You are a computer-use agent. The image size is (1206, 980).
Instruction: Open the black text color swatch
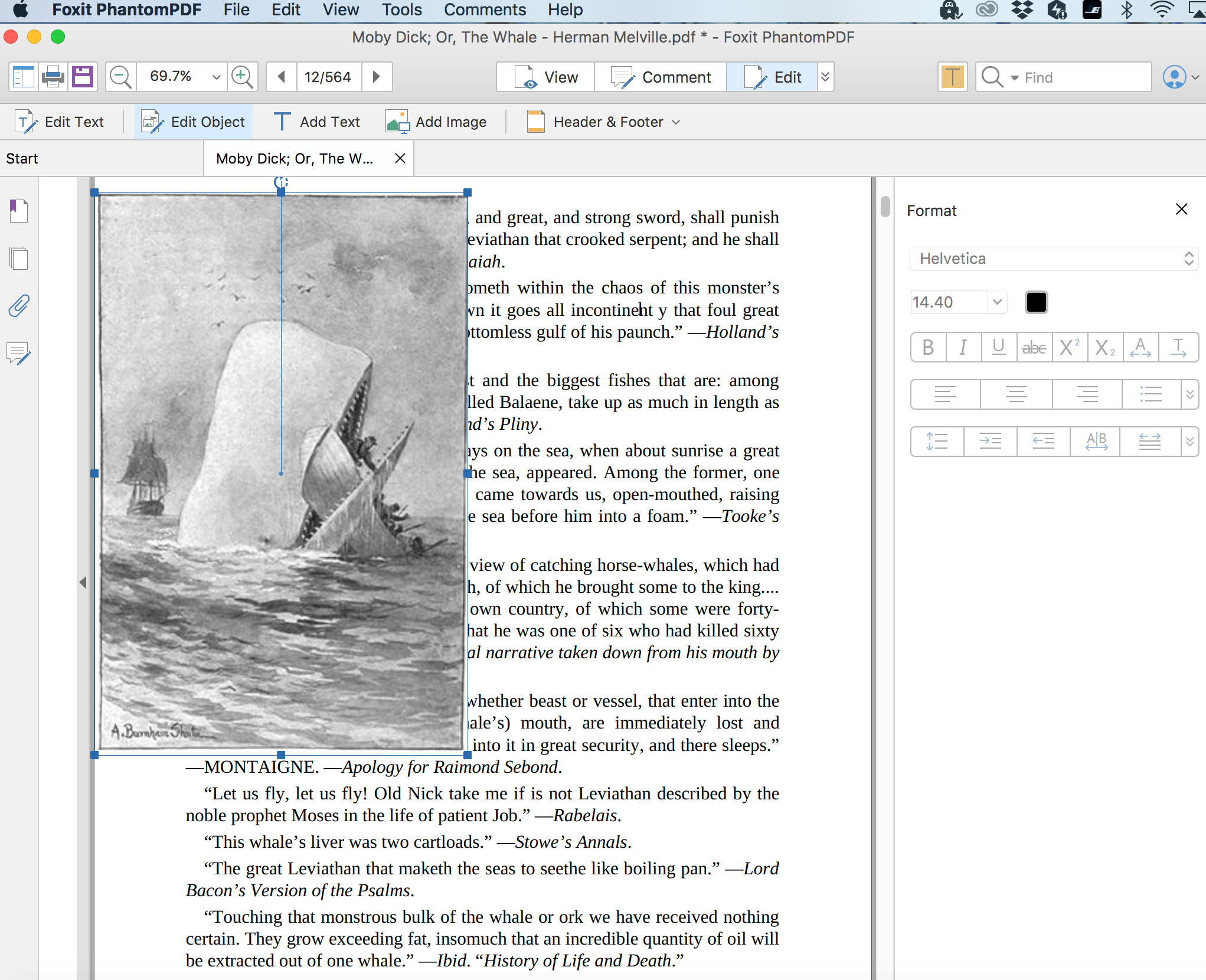[1036, 302]
